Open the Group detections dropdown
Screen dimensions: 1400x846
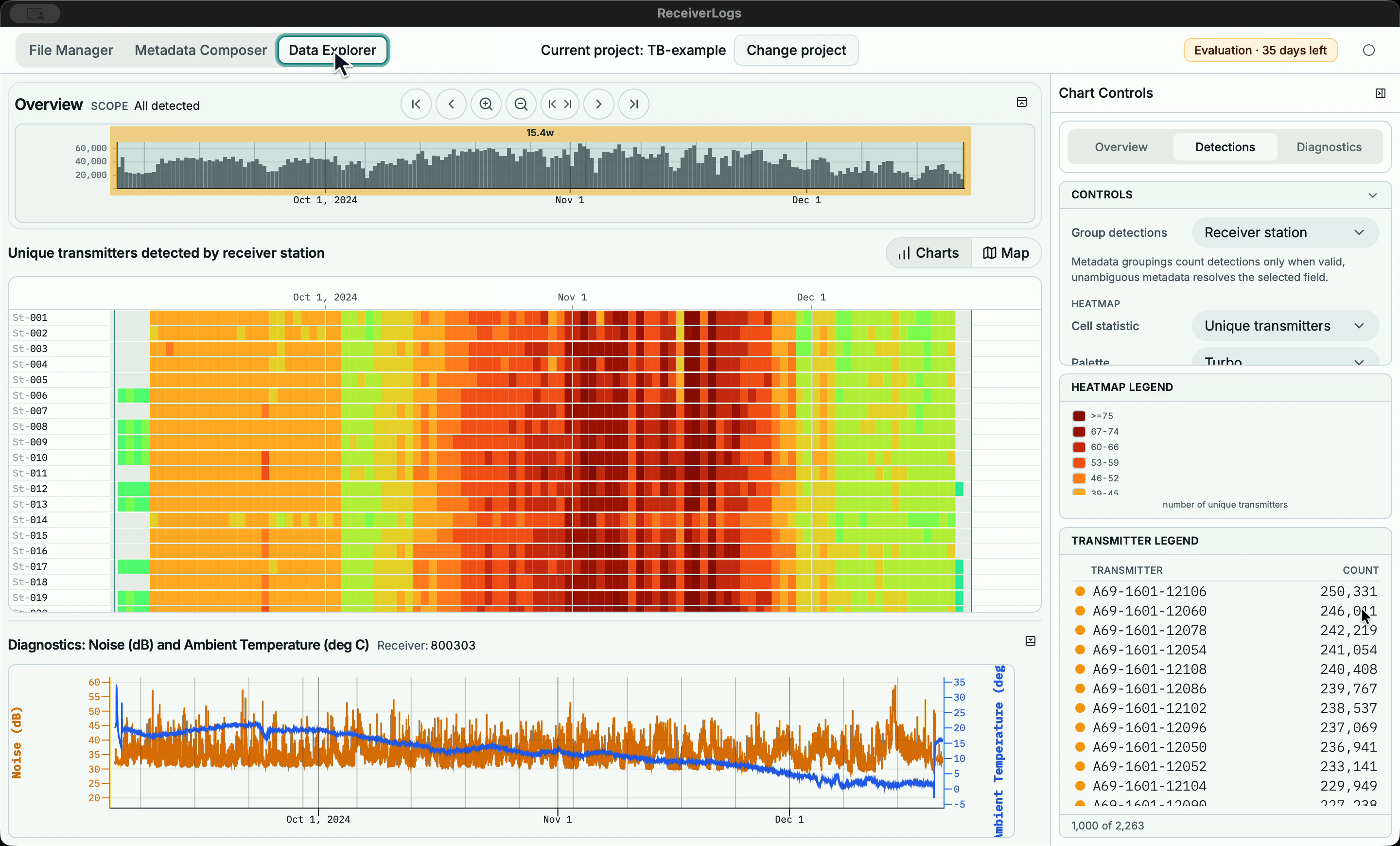click(1285, 232)
